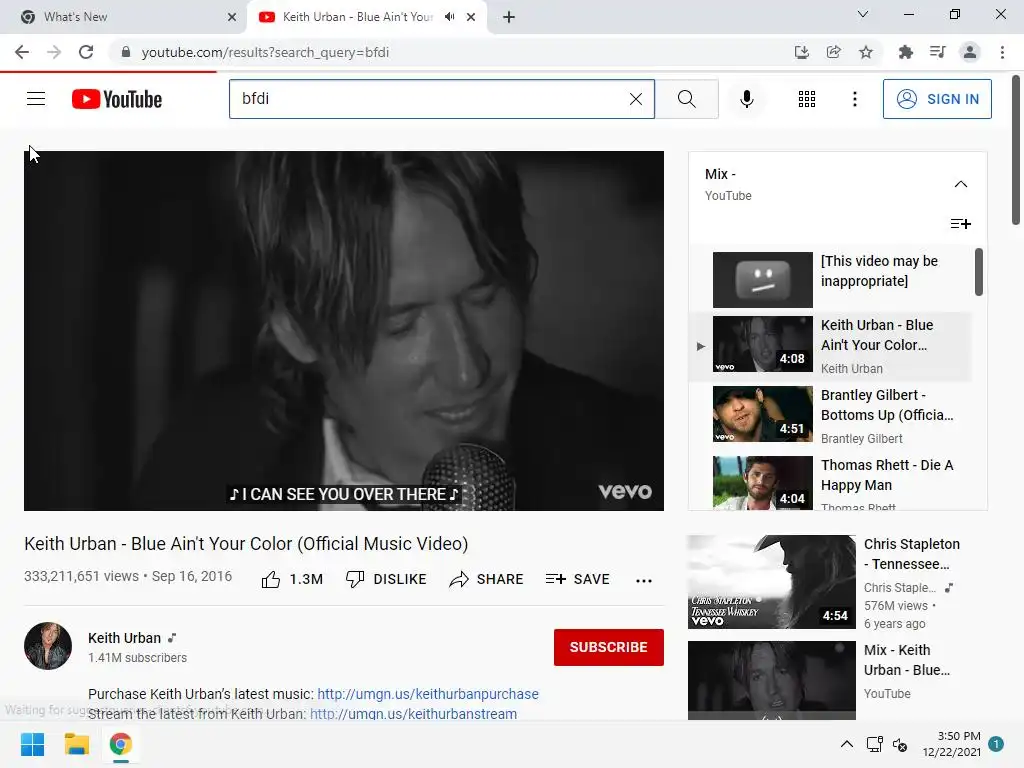Close the Keith Urban YouTube tab
1024x768 pixels.
click(x=471, y=17)
